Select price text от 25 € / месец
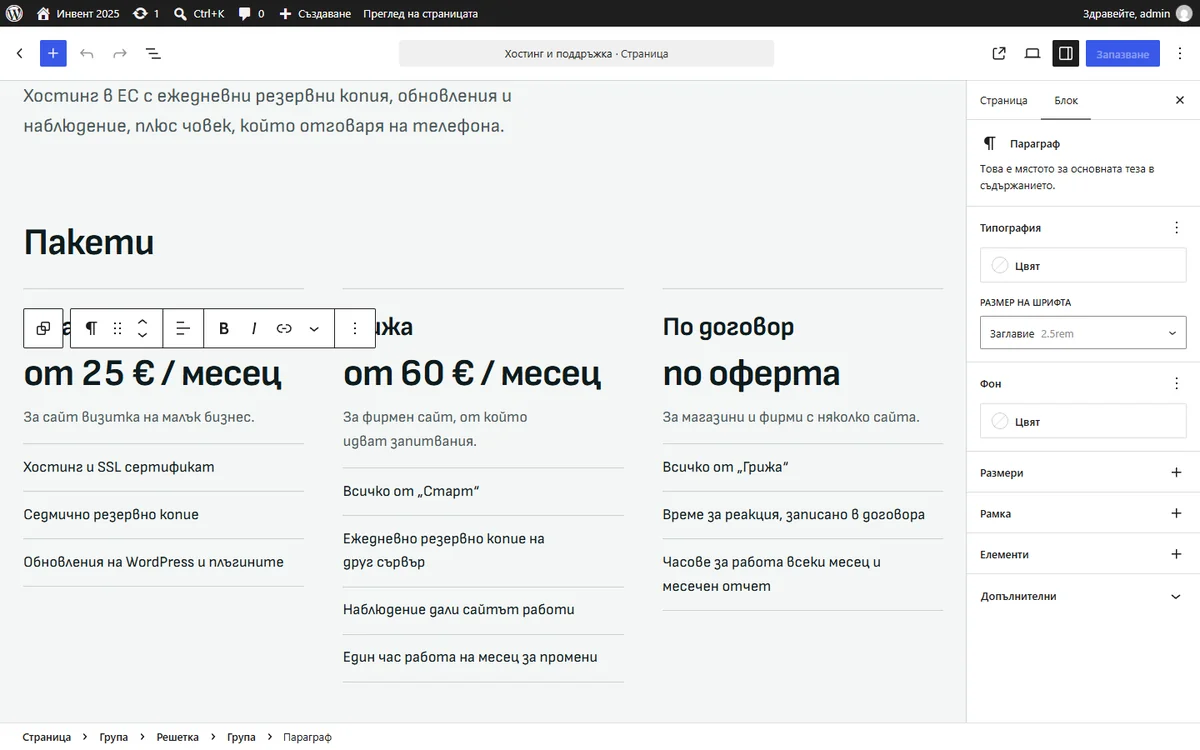The height and width of the screenshot is (750, 1200). click(152, 373)
